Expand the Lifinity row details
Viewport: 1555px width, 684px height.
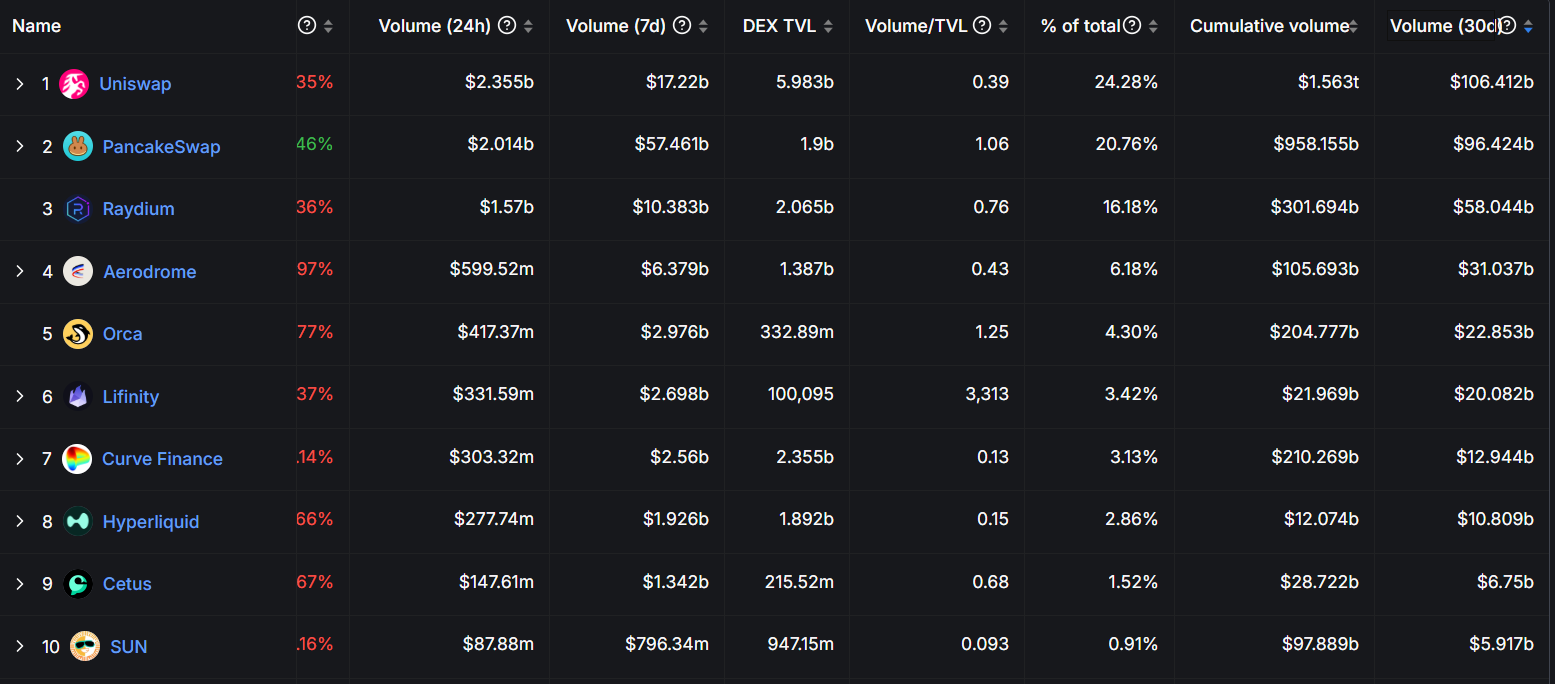coord(20,396)
